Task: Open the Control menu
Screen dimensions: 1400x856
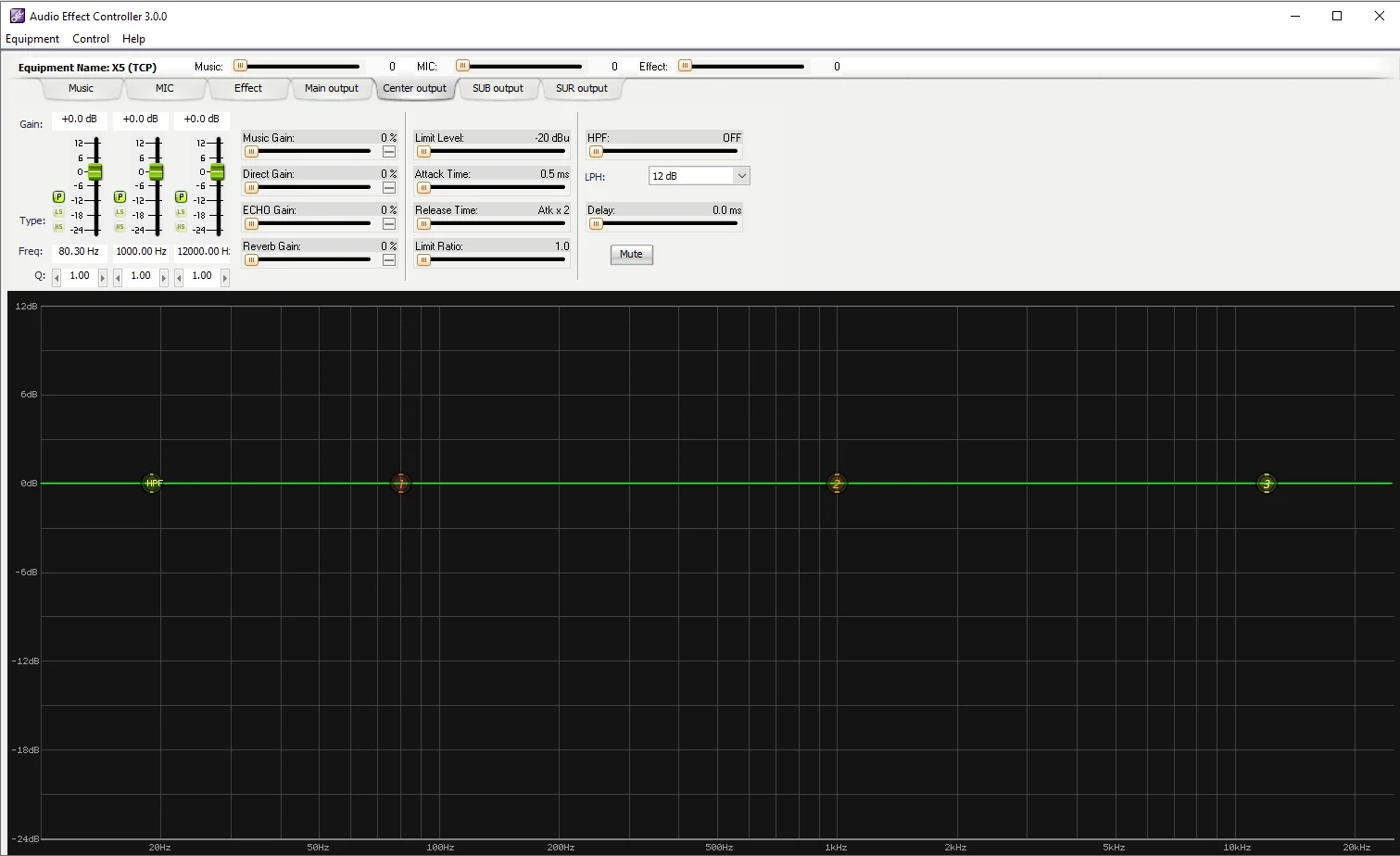Action: [91, 39]
